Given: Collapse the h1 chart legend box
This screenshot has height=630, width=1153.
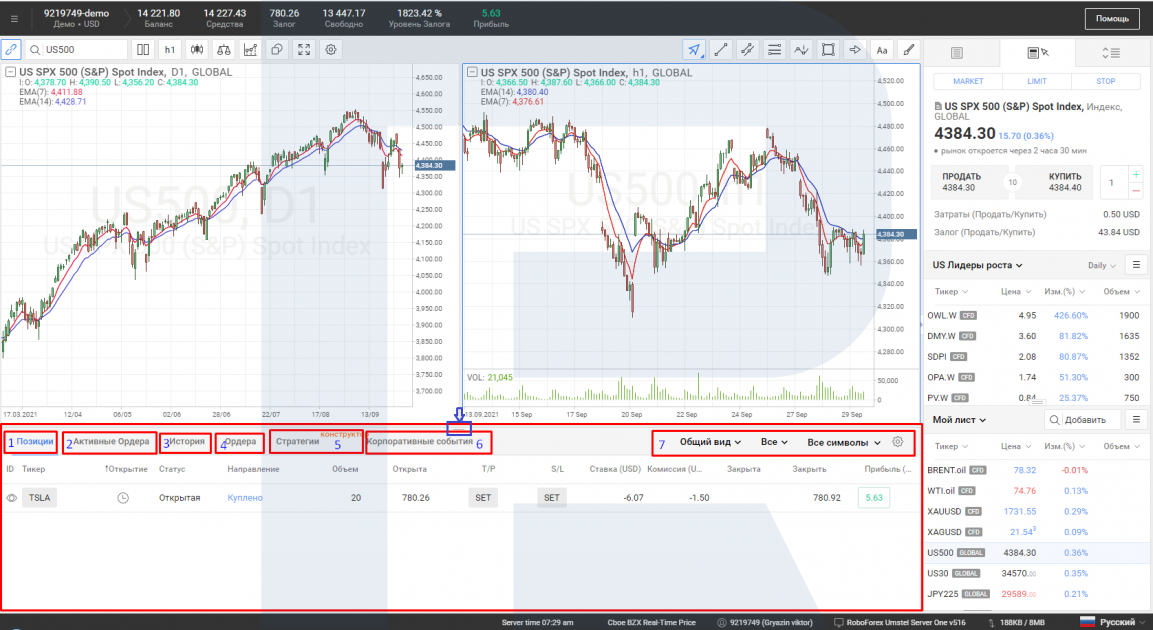Looking at the screenshot, I should [x=472, y=73].
